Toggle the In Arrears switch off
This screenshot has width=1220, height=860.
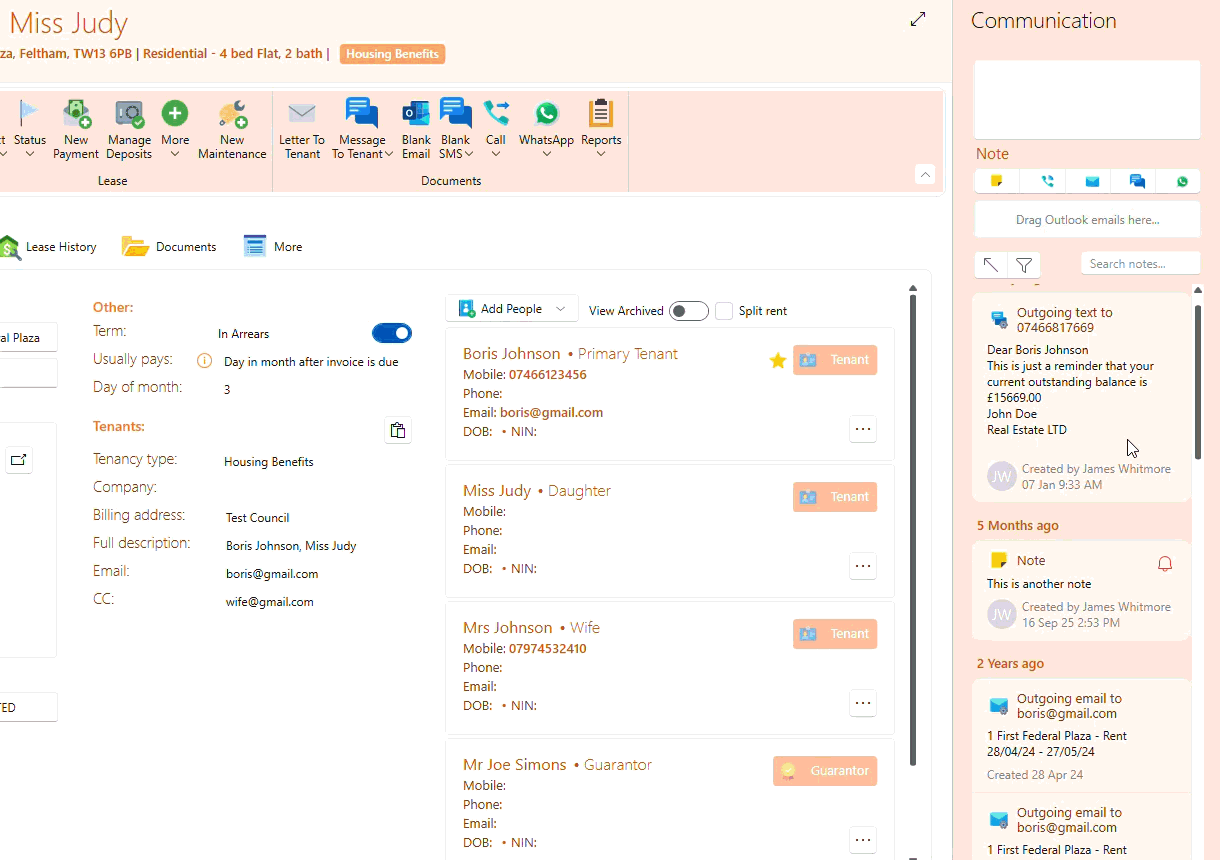click(x=391, y=333)
